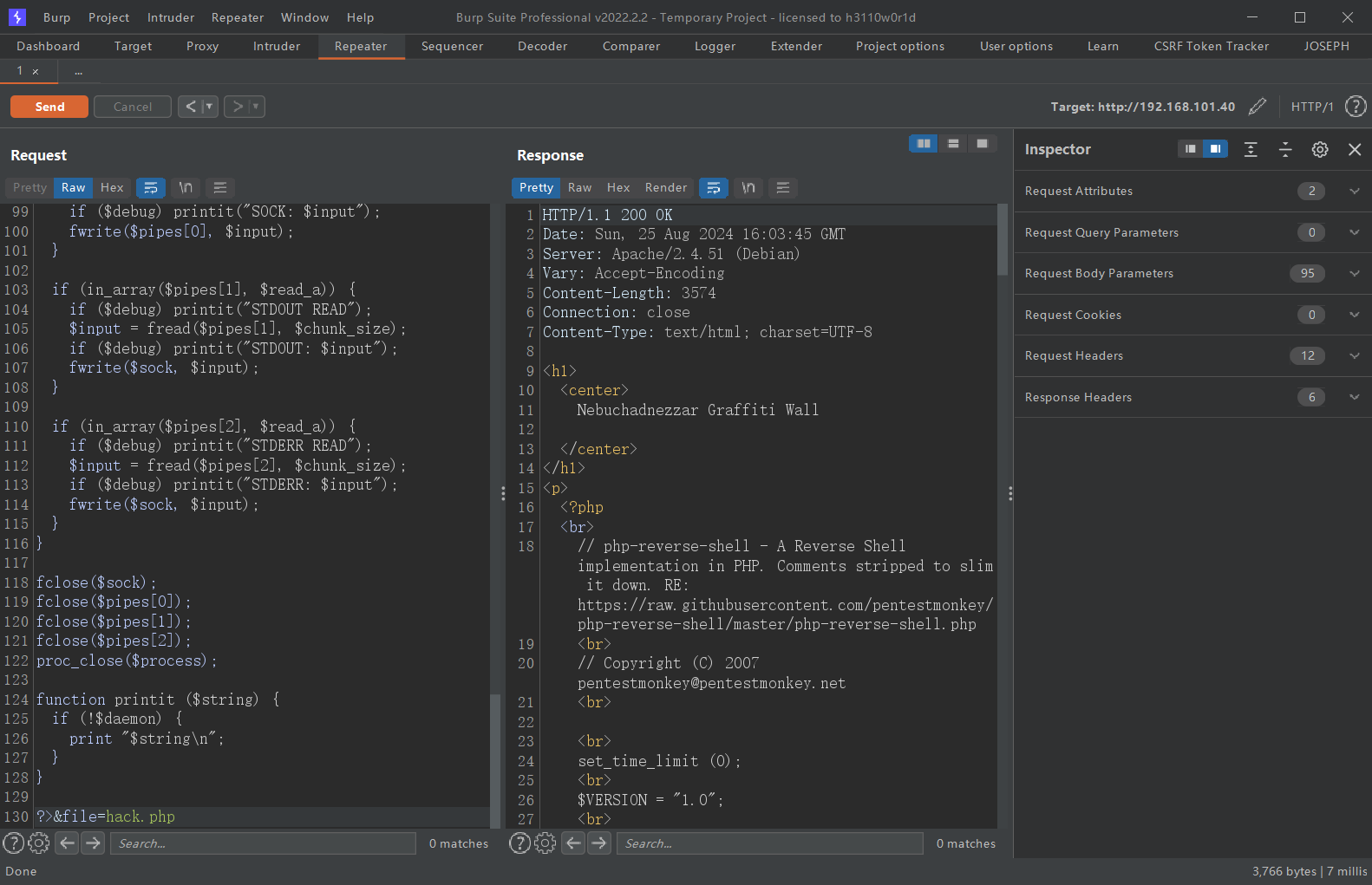Open request search help icon
The image size is (1372, 885).
(13, 843)
